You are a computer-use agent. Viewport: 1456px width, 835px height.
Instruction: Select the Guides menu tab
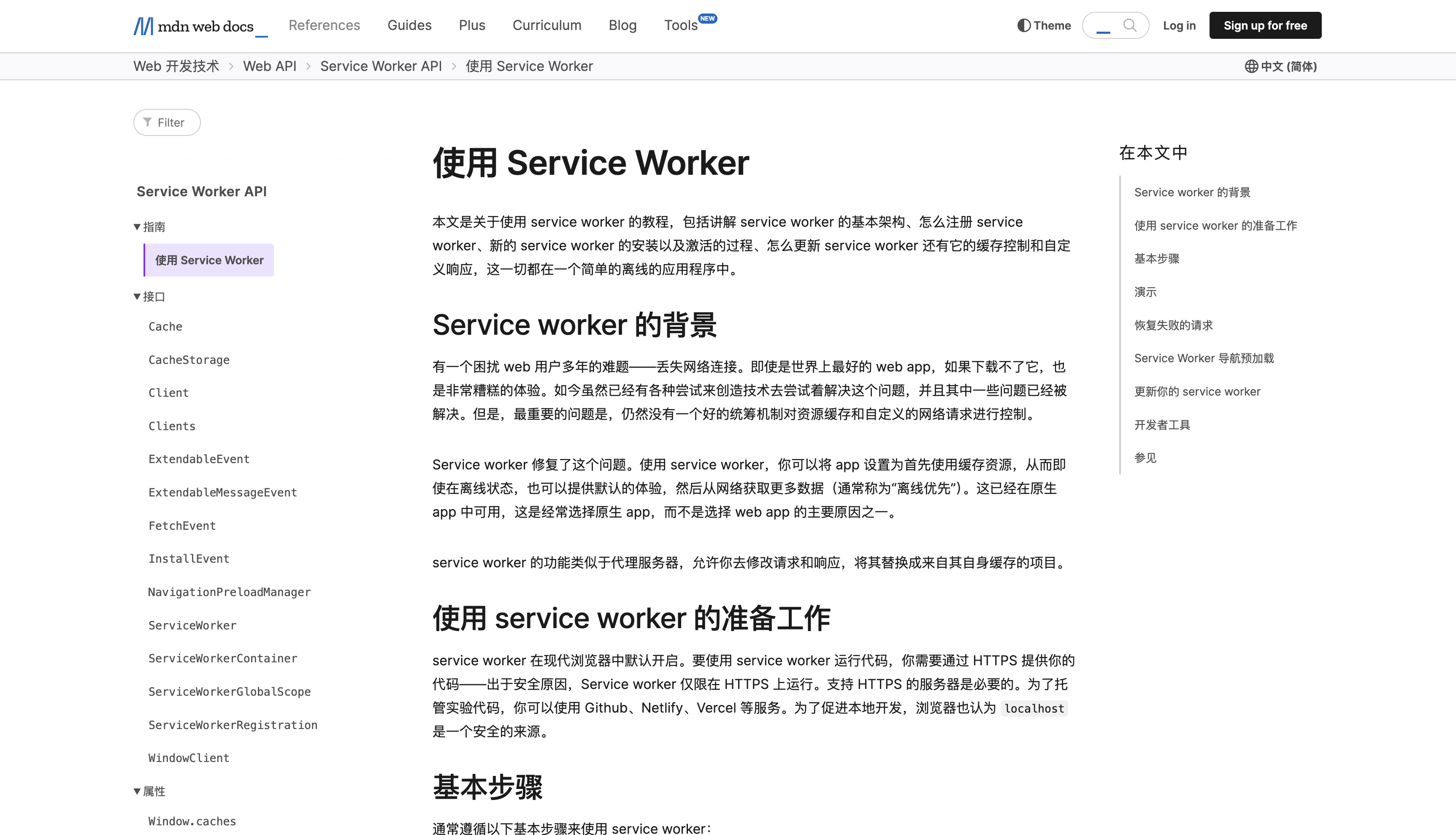(x=409, y=25)
